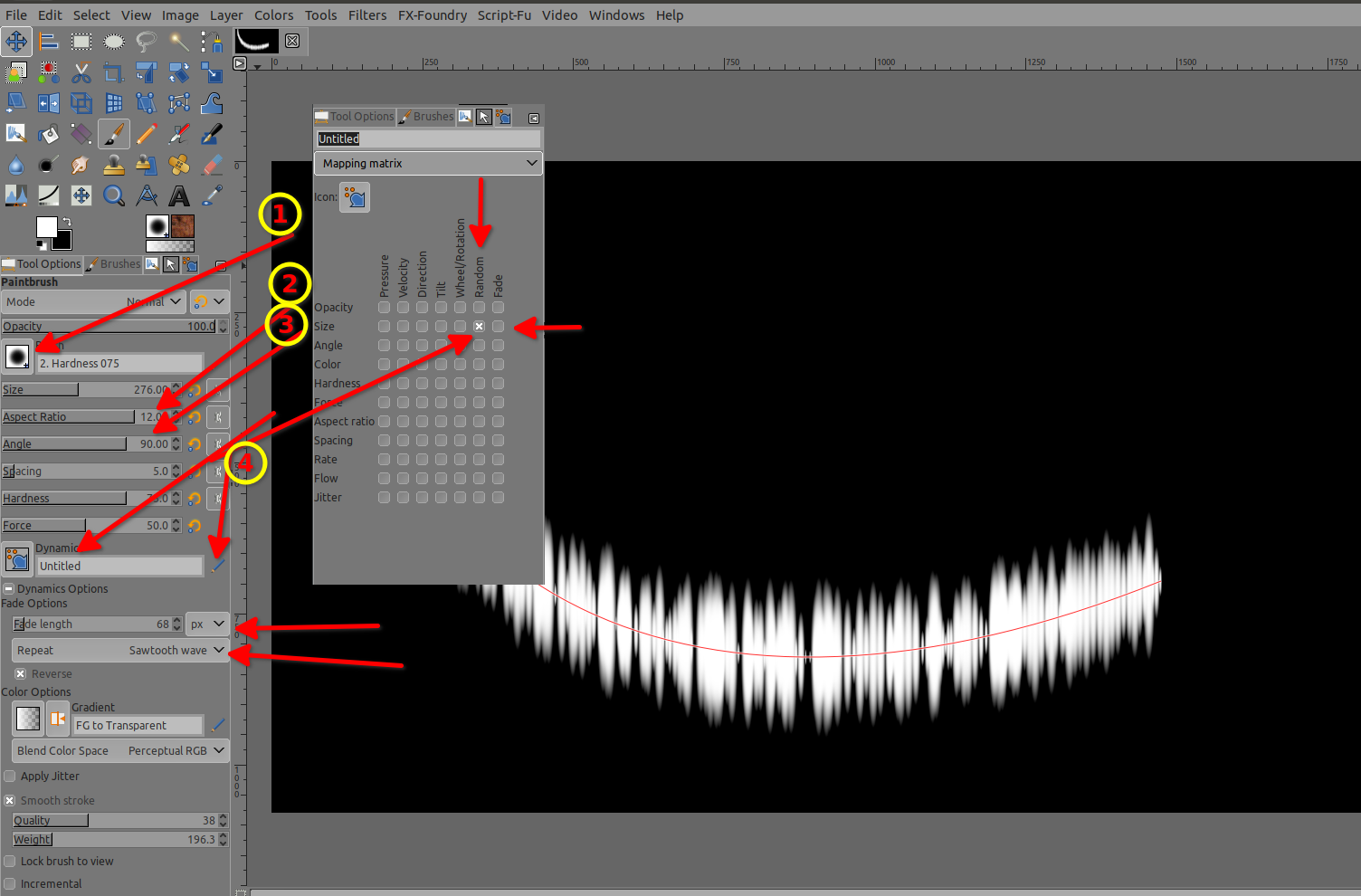The width and height of the screenshot is (1361, 896).
Task: Select the Ink tool
Action: [212, 134]
